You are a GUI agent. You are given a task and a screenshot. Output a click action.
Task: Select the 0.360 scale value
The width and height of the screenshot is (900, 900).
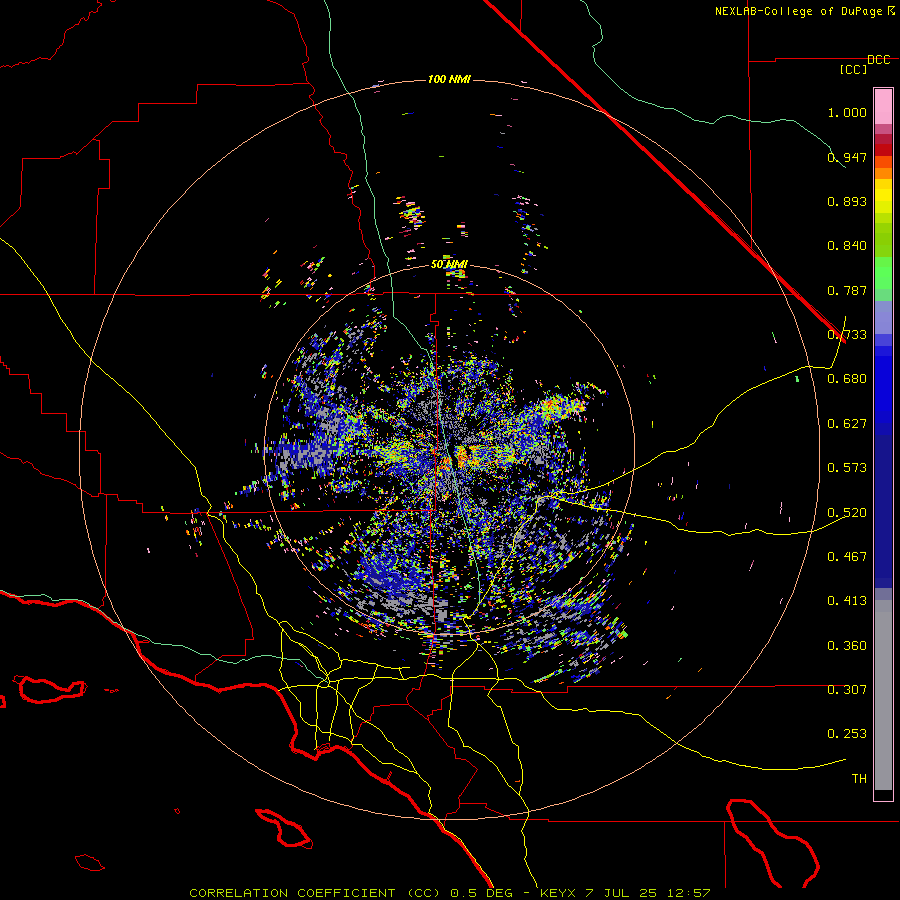tap(847, 645)
